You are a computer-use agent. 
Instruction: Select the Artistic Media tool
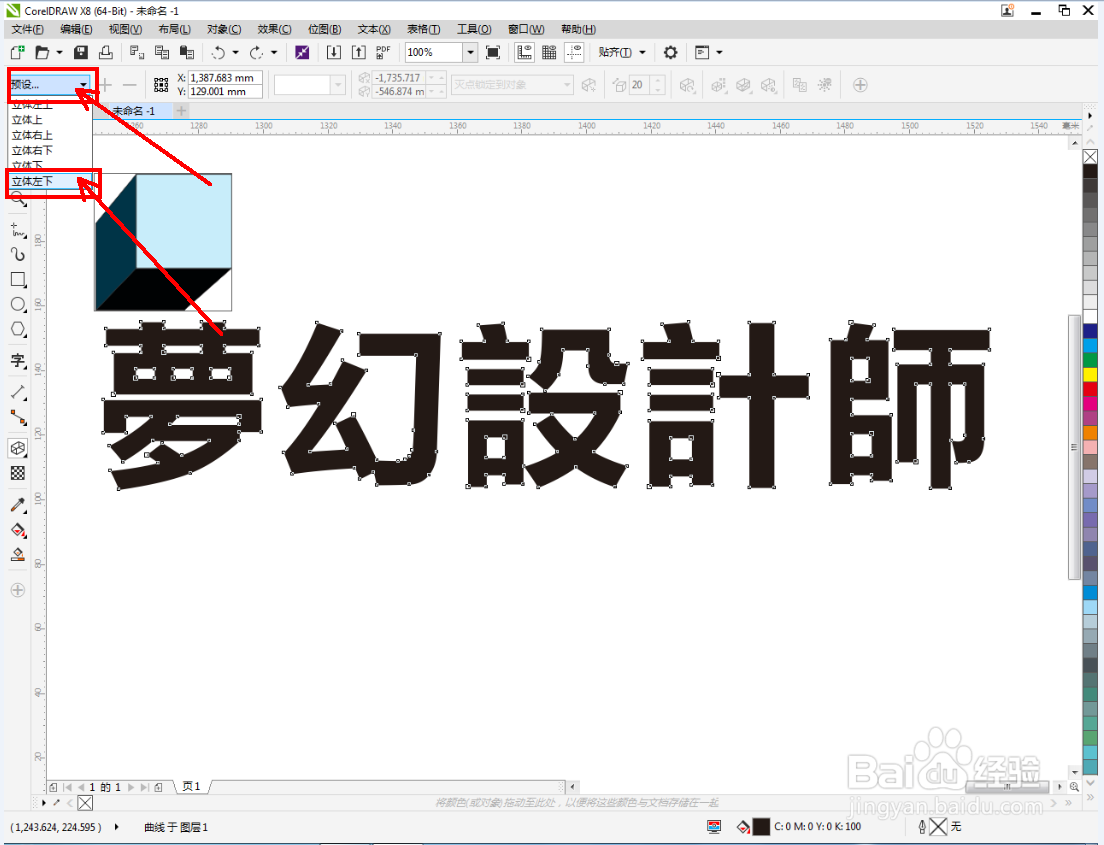(18, 254)
